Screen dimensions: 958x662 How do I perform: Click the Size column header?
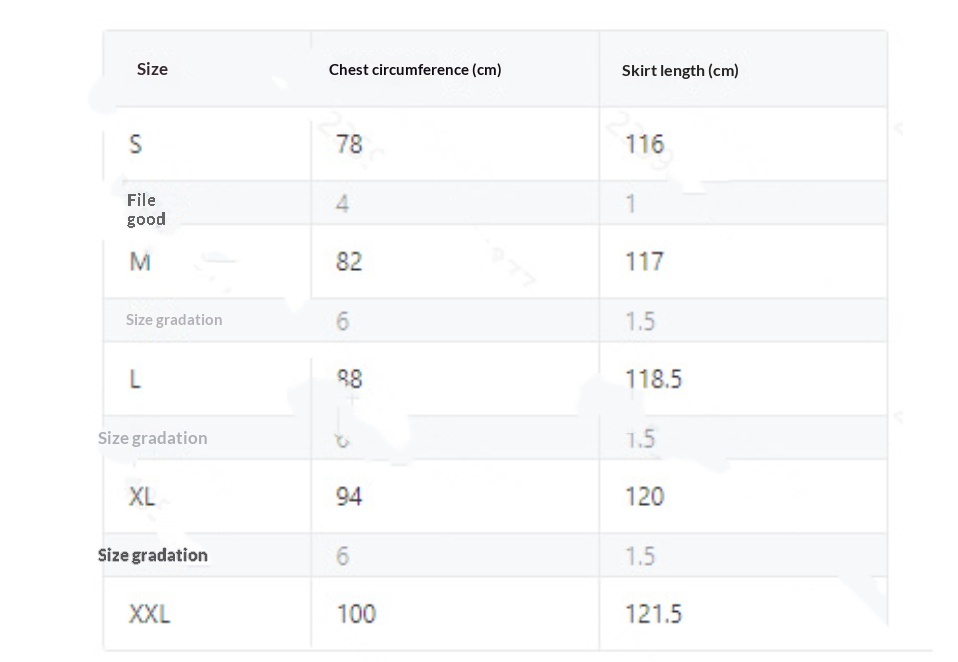pyautogui.click(x=152, y=69)
